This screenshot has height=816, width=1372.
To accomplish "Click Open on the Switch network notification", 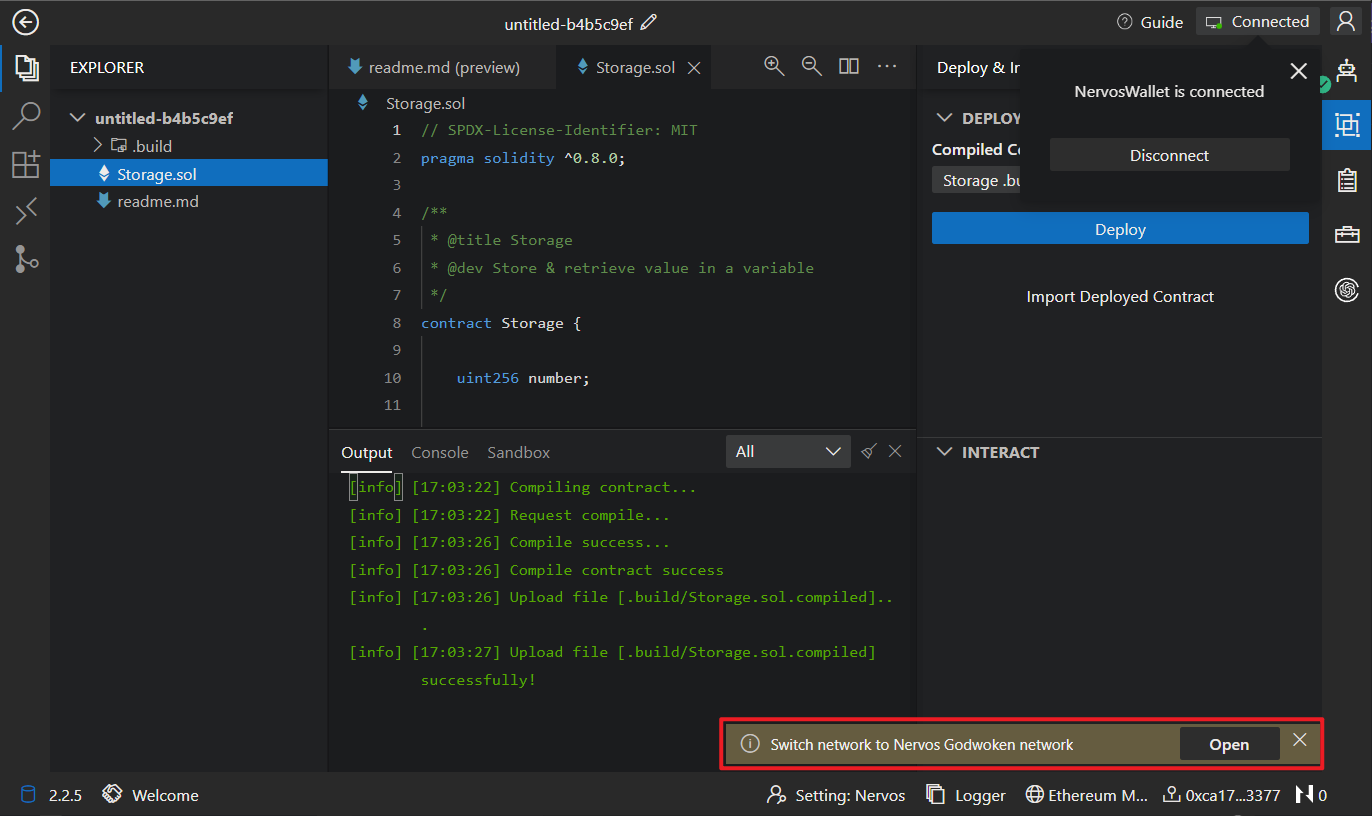I will pyautogui.click(x=1229, y=744).
